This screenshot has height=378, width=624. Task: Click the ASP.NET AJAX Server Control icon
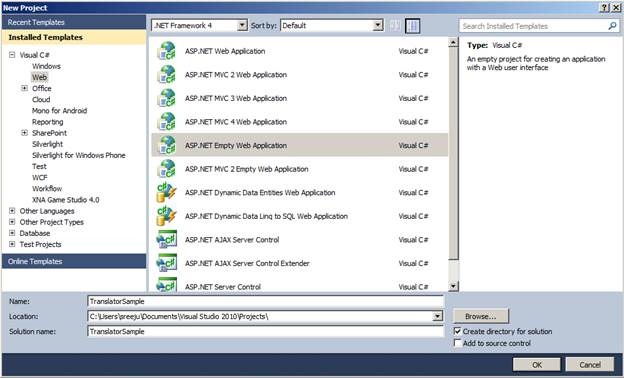coord(167,240)
